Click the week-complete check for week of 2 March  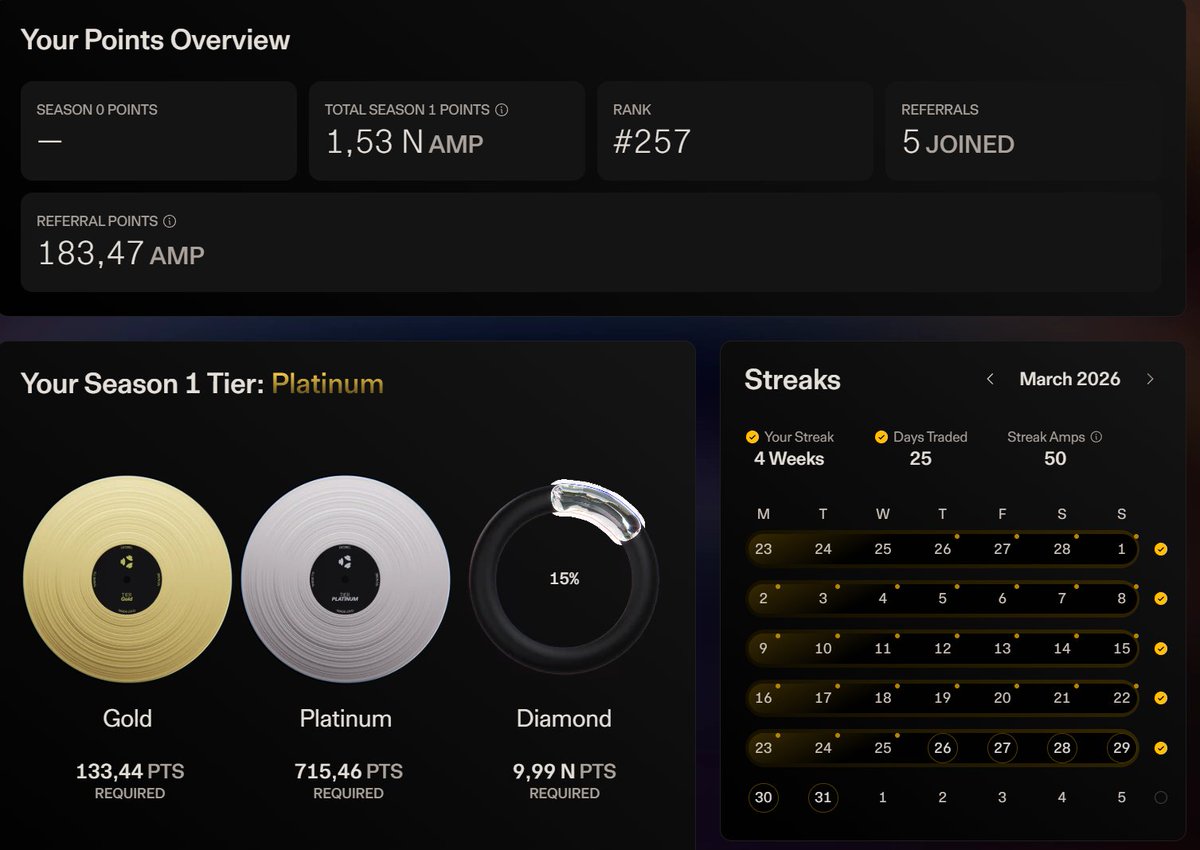click(x=1160, y=599)
